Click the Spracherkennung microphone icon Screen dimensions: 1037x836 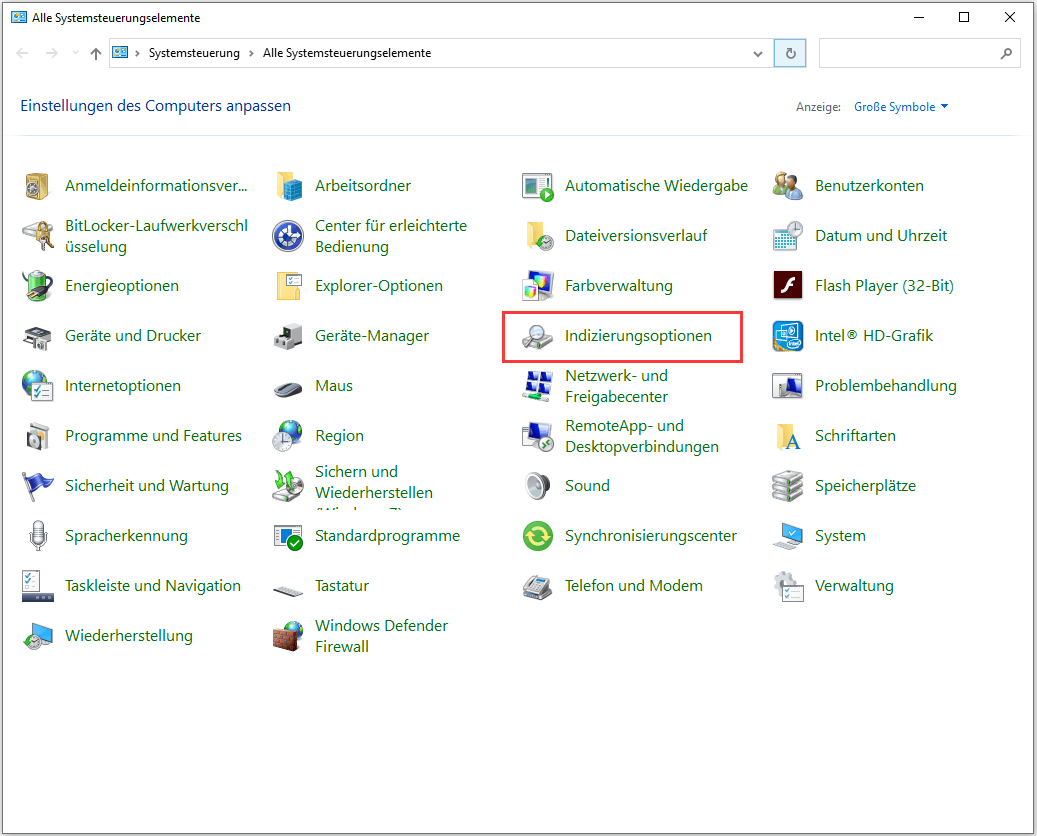pos(37,536)
